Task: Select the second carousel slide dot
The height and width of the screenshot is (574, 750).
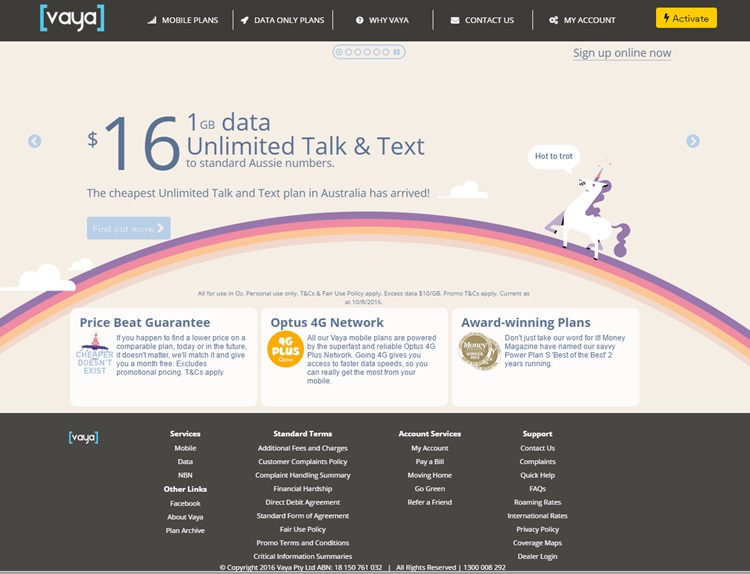Action: point(348,52)
